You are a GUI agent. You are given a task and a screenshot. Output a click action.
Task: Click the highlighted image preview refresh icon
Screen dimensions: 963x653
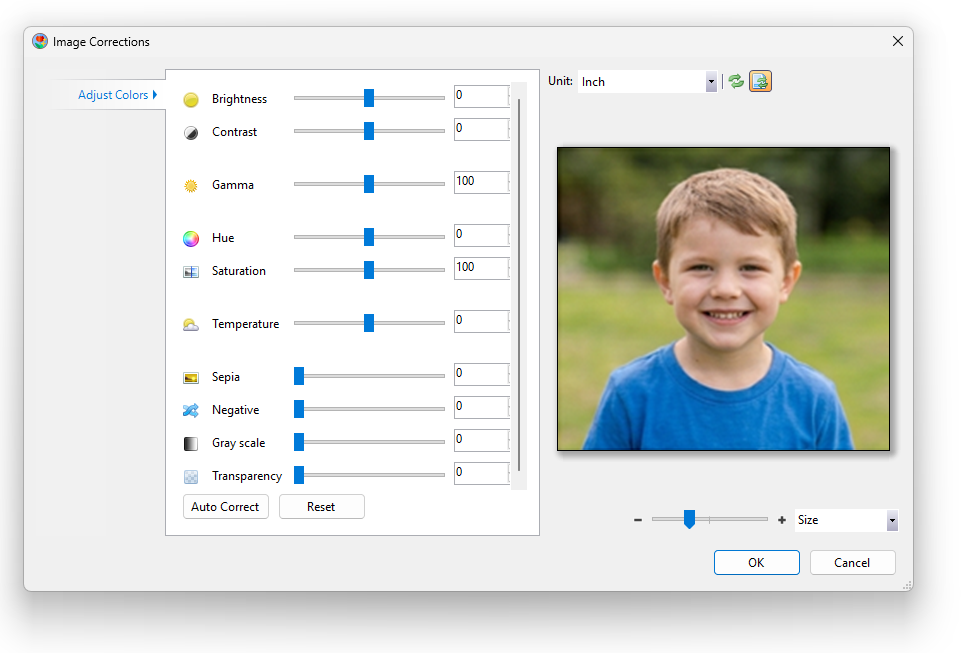[760, 81]
